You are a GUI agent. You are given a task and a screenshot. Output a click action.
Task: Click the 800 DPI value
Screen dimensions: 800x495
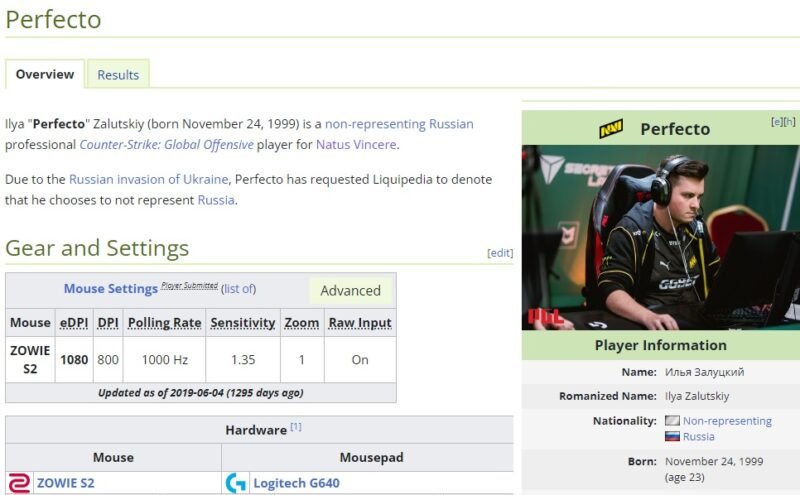point(108,360)
